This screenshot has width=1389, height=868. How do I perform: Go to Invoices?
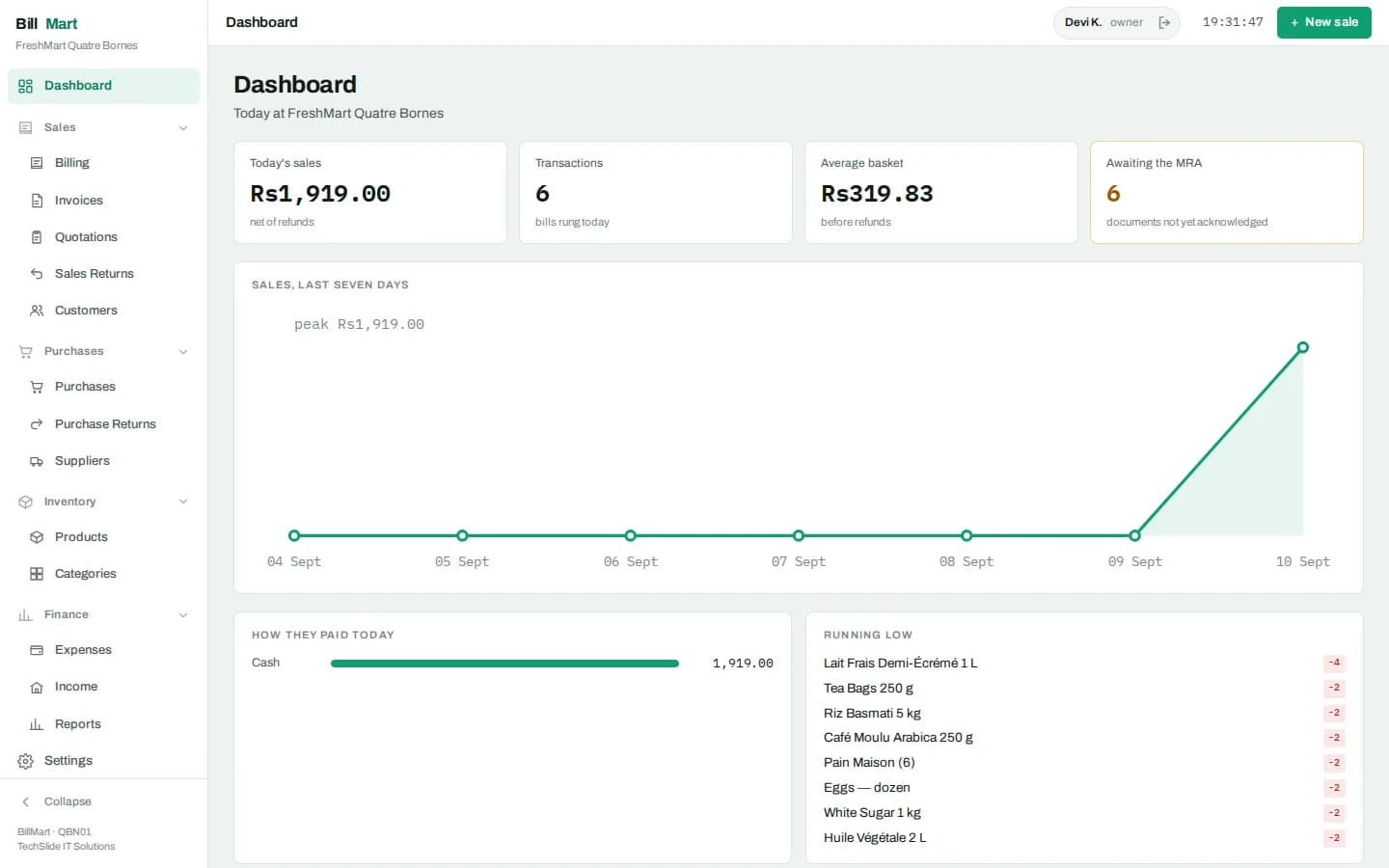[103, 201]
